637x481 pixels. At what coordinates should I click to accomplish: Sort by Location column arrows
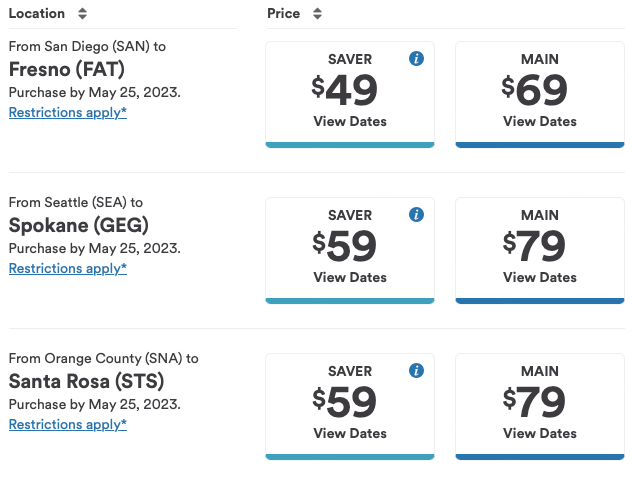(x=82, y=14)
